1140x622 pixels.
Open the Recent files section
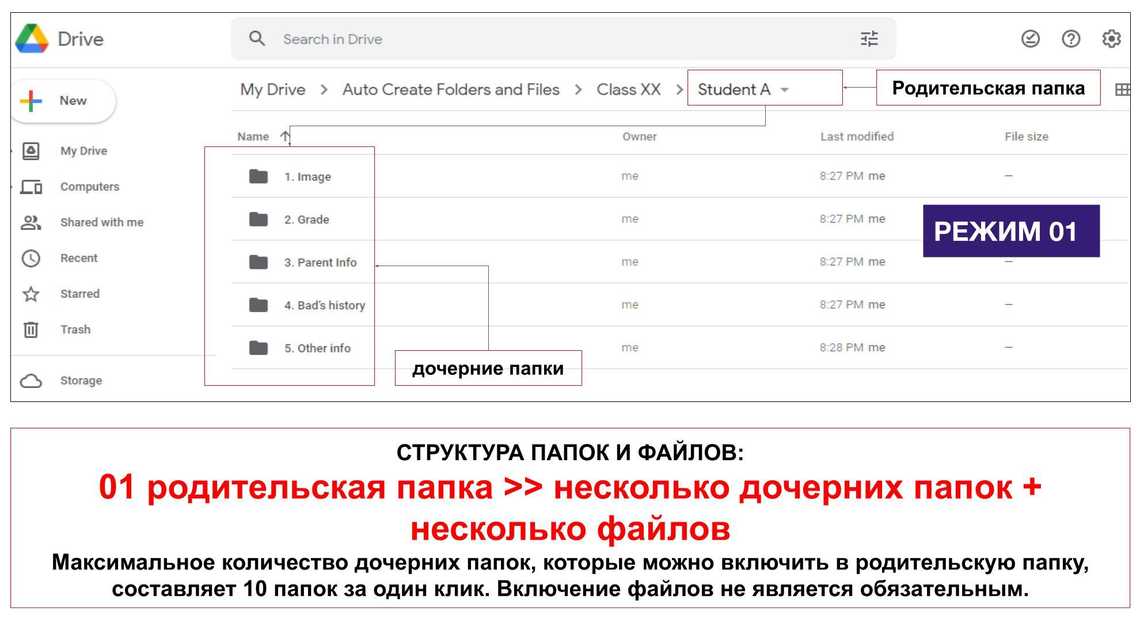78,258
